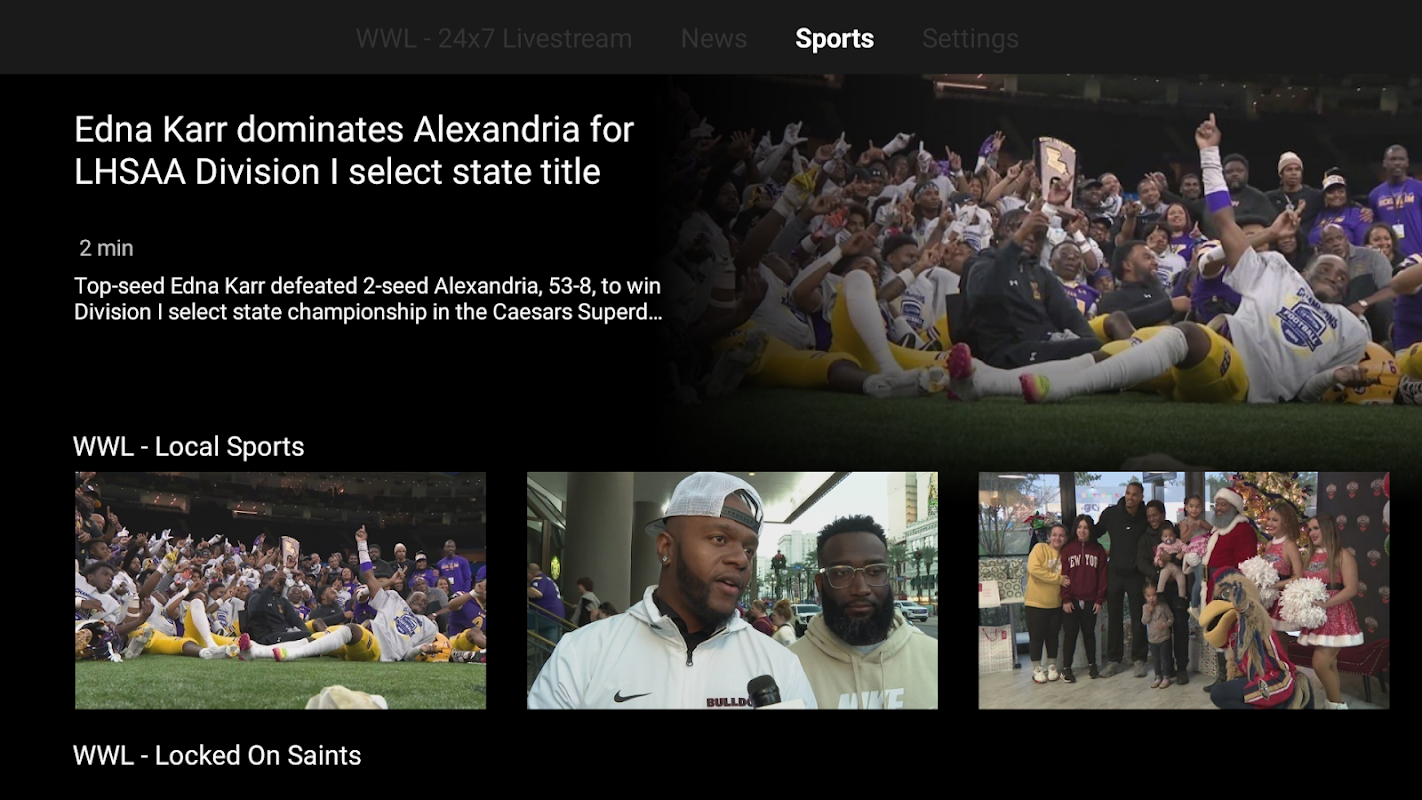Click the Top-seed Edna Karr description text
Viewport: 1422px width, 800px height.
(x=368, y=299)
